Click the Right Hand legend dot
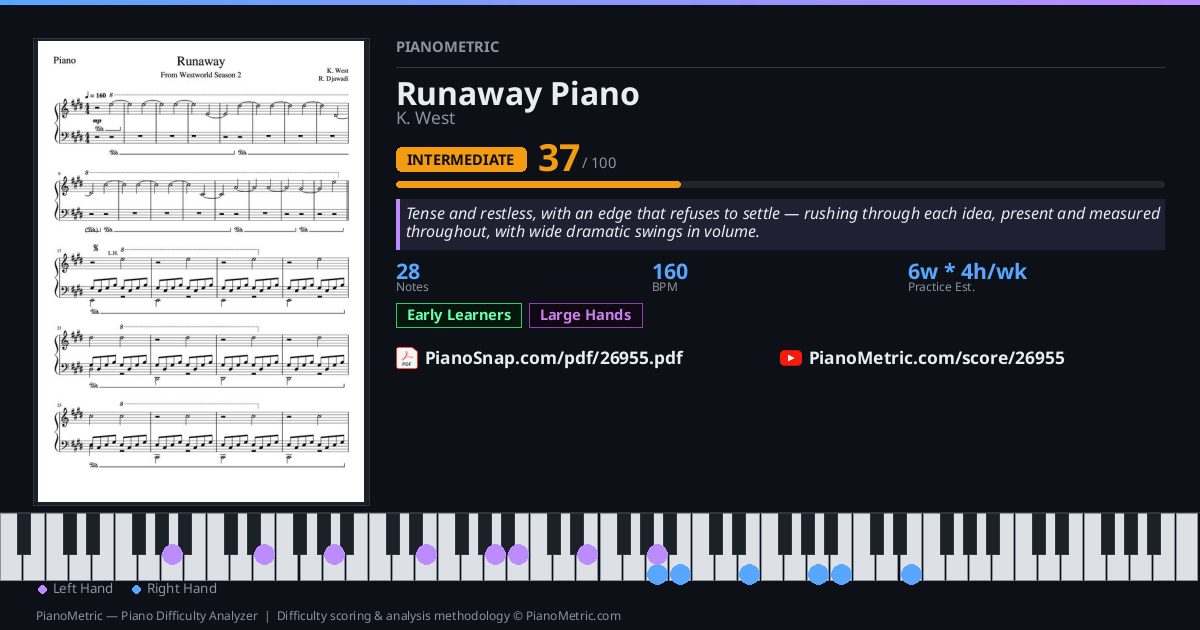The image size is (1200, 630). pos(136,590)
